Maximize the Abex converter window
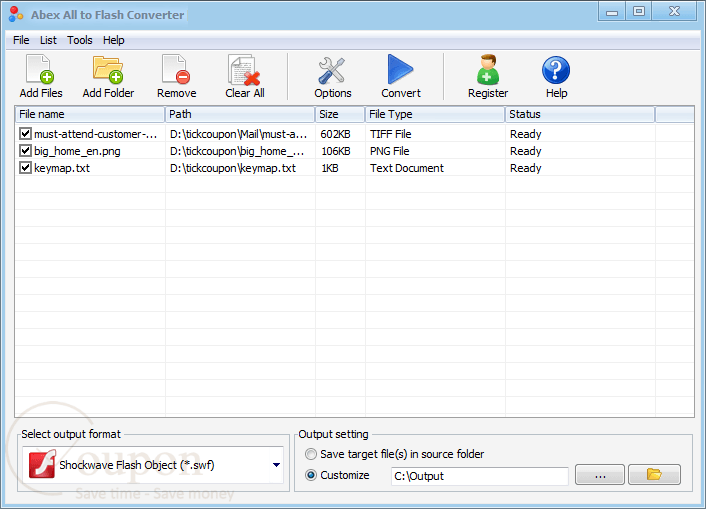The height and width of the screenshot is (509, 706). 638,12
